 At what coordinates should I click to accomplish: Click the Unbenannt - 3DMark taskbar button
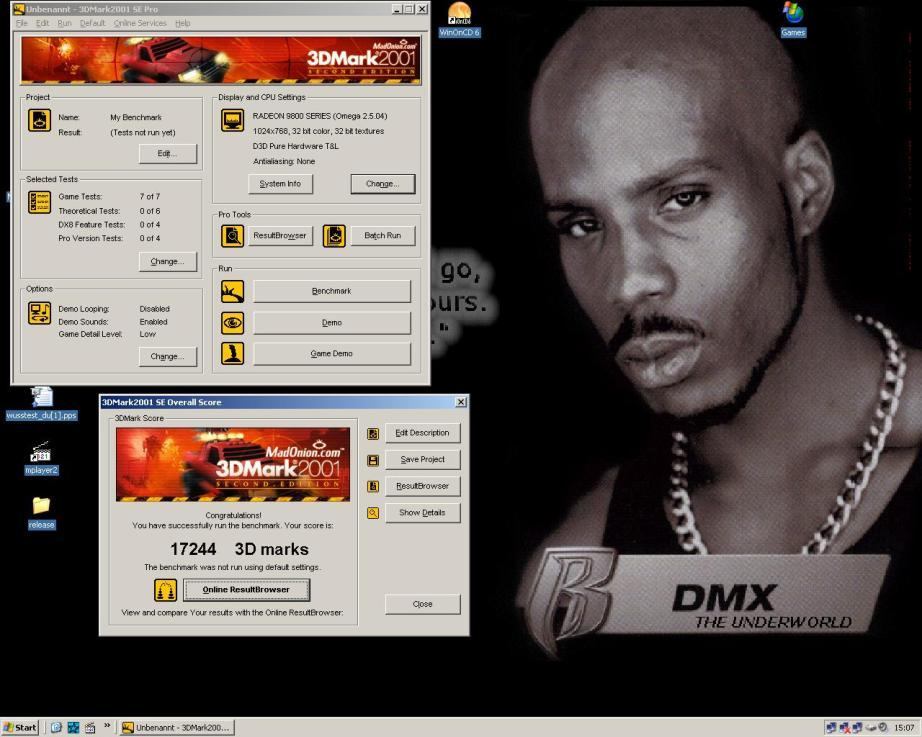coord(177,728)
